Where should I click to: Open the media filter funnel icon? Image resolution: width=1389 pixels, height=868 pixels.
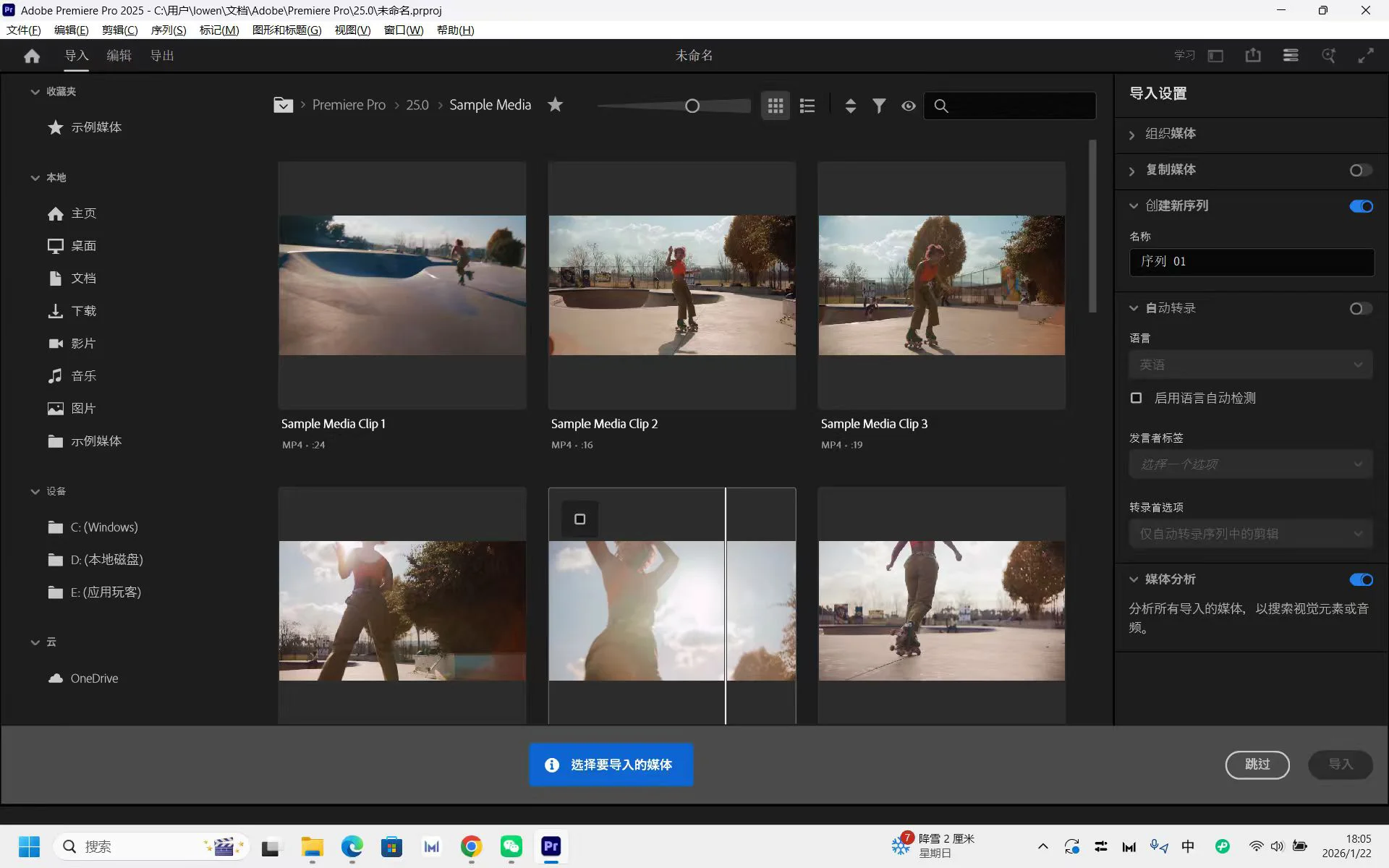coord(879,106)
